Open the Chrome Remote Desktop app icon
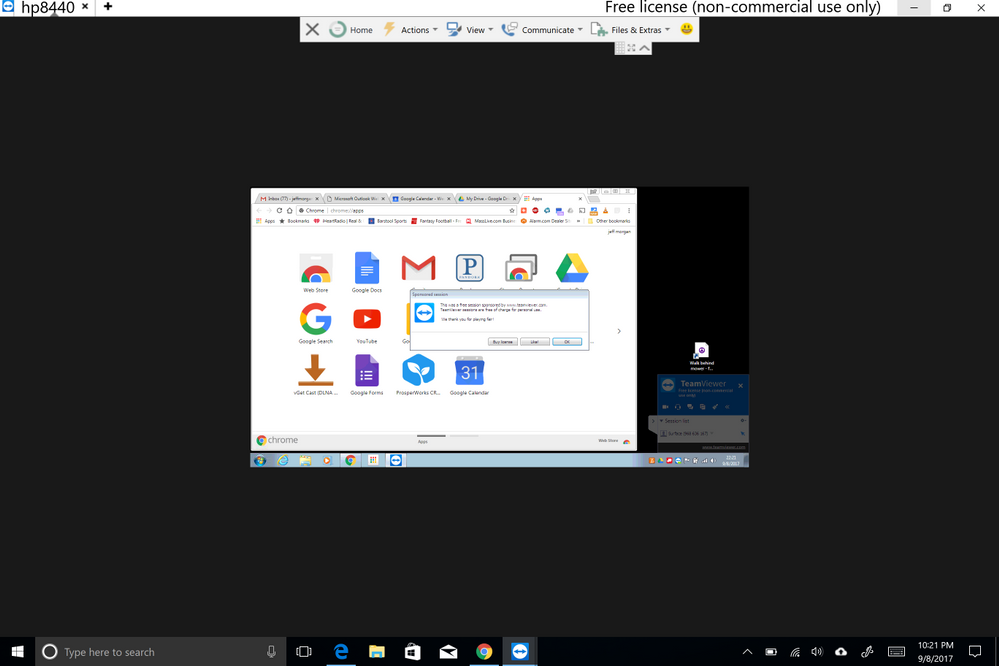 [x=521, y=268]
